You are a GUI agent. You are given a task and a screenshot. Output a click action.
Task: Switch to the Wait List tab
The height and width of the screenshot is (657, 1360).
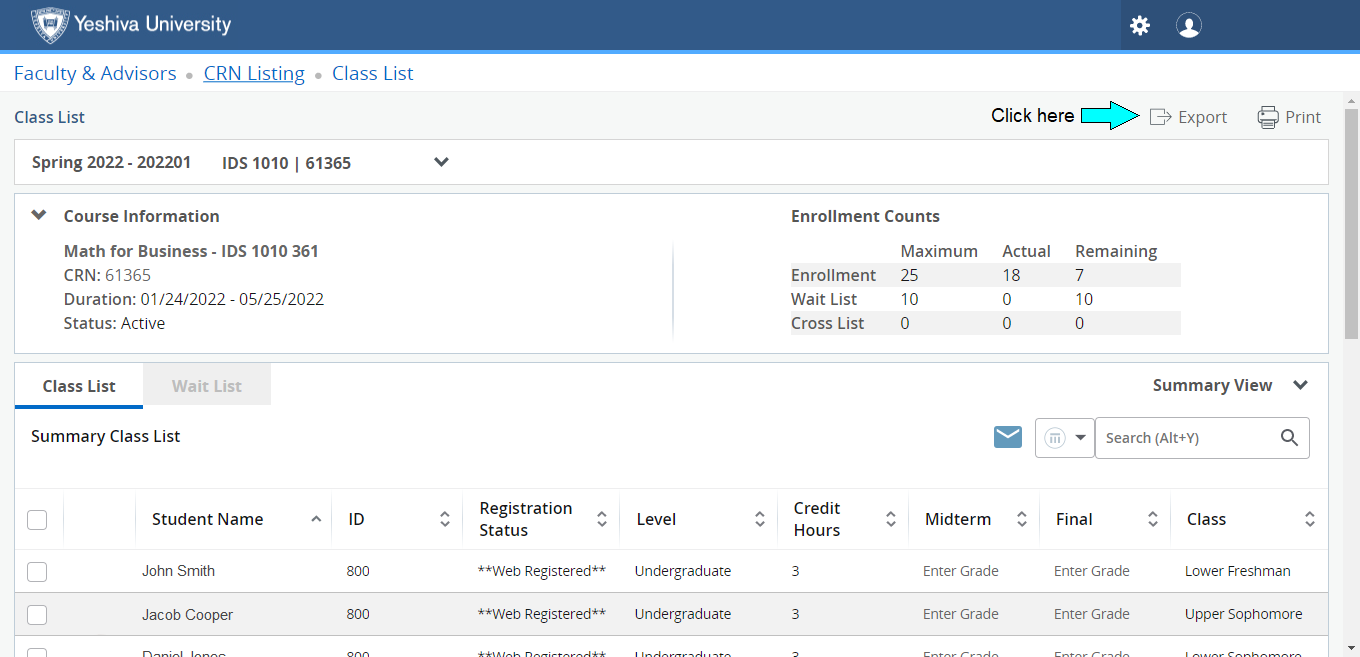(x=207, y=386)
